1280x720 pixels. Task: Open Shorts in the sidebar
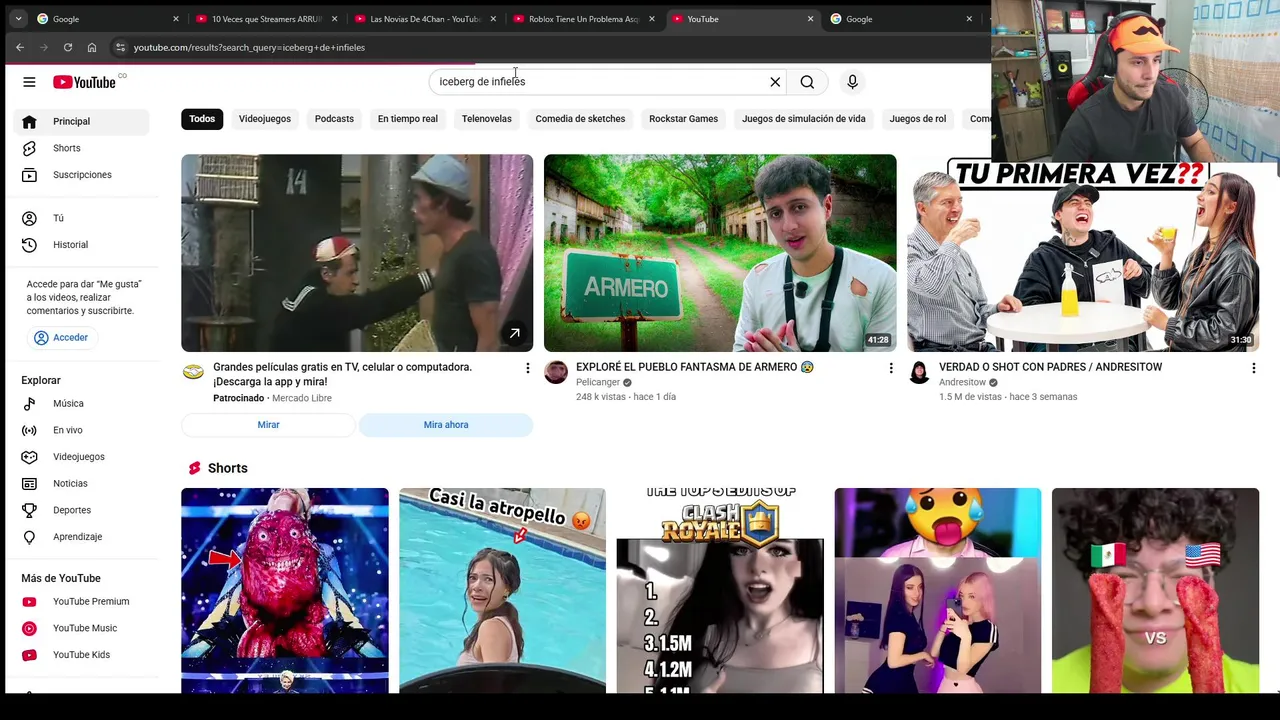pyautogui.click(x=82, y=148)
